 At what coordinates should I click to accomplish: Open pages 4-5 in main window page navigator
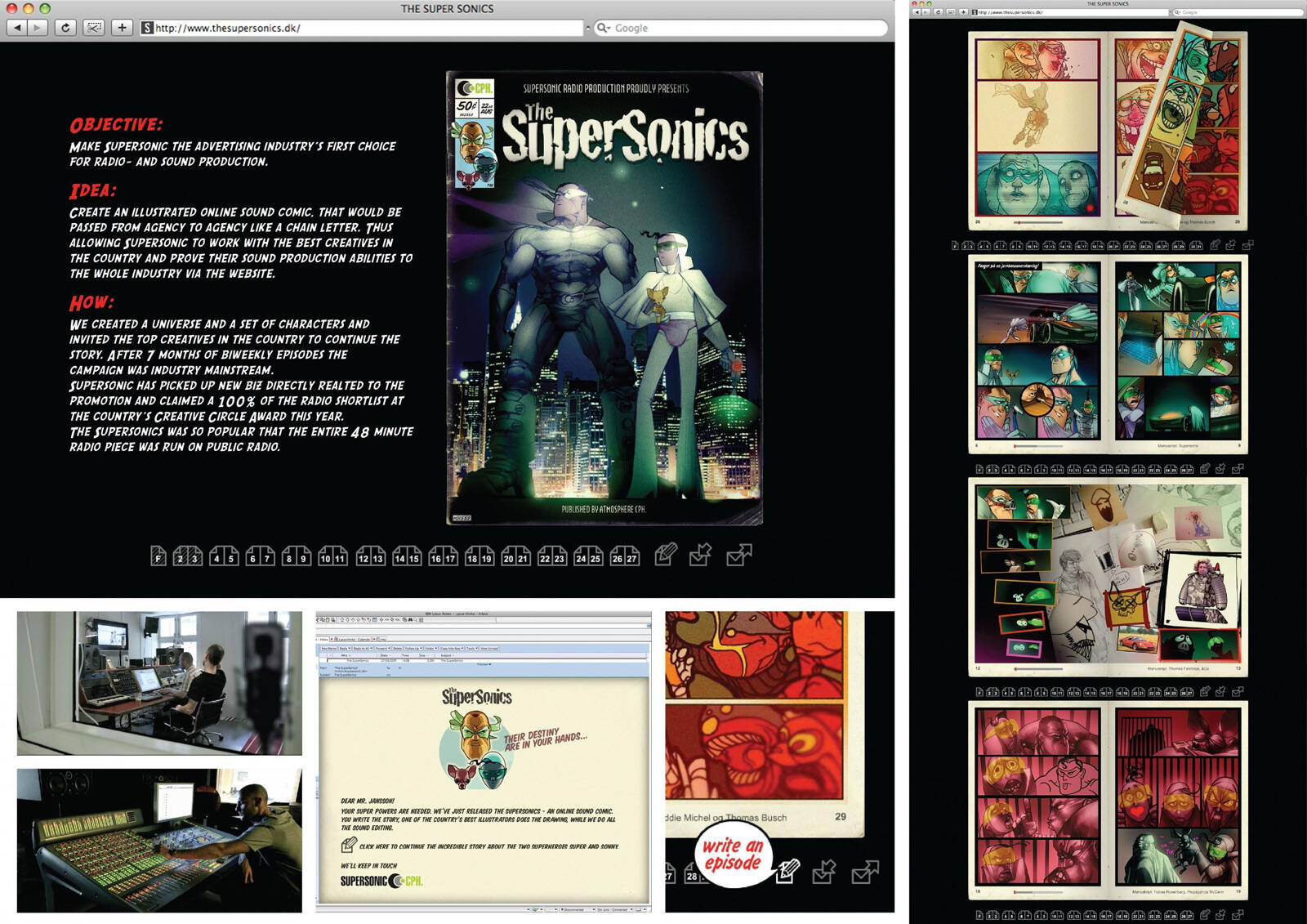(224, 556)
